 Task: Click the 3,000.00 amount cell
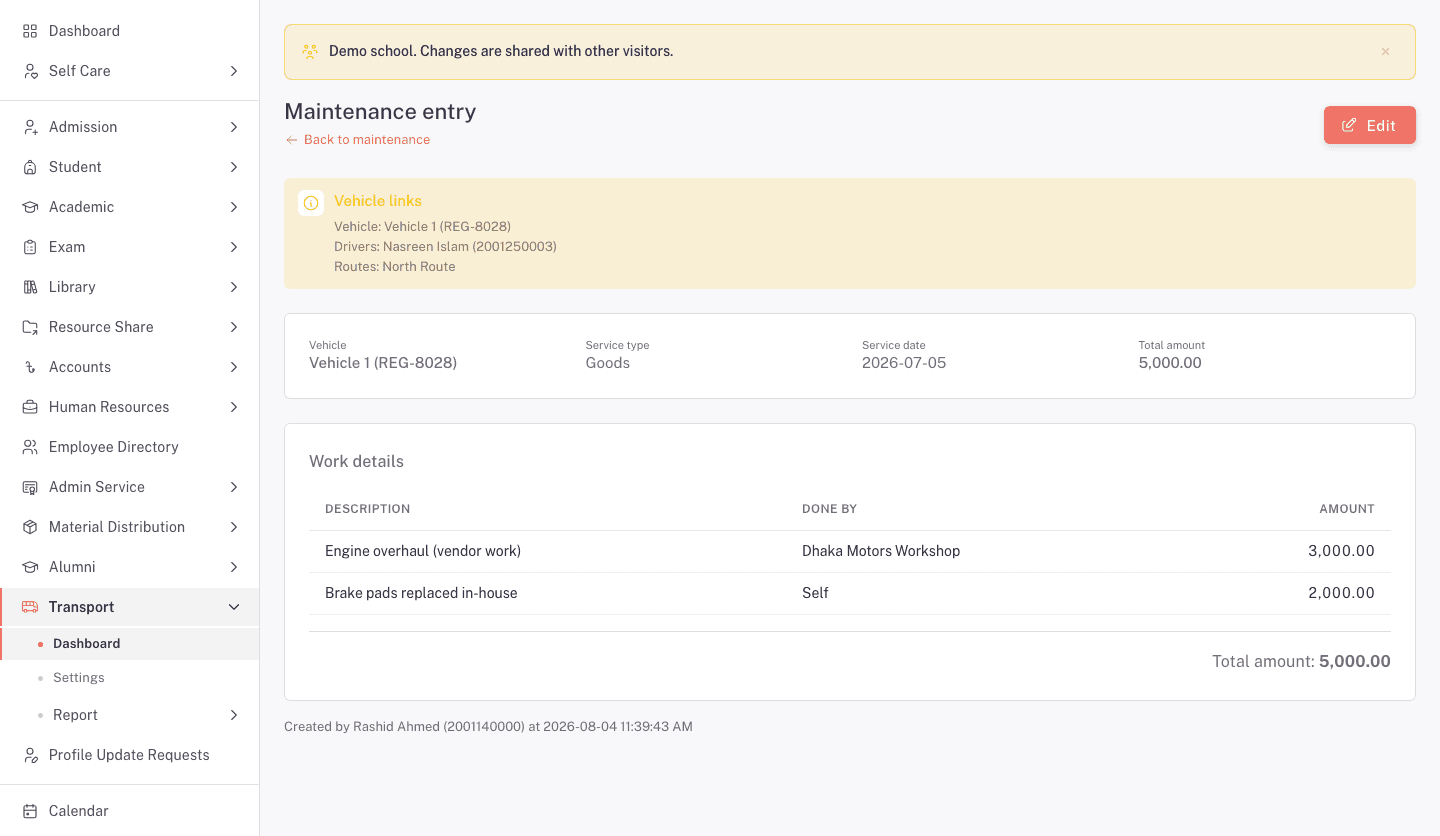(x=1341, y=551)
